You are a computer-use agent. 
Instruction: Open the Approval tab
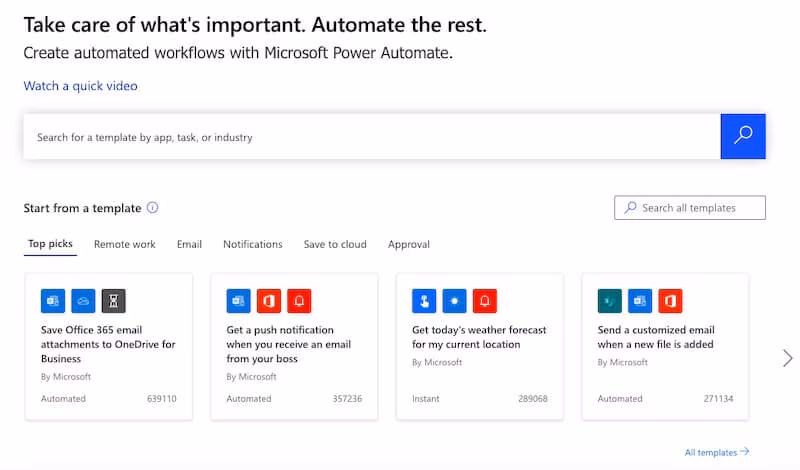click(409, 244)
